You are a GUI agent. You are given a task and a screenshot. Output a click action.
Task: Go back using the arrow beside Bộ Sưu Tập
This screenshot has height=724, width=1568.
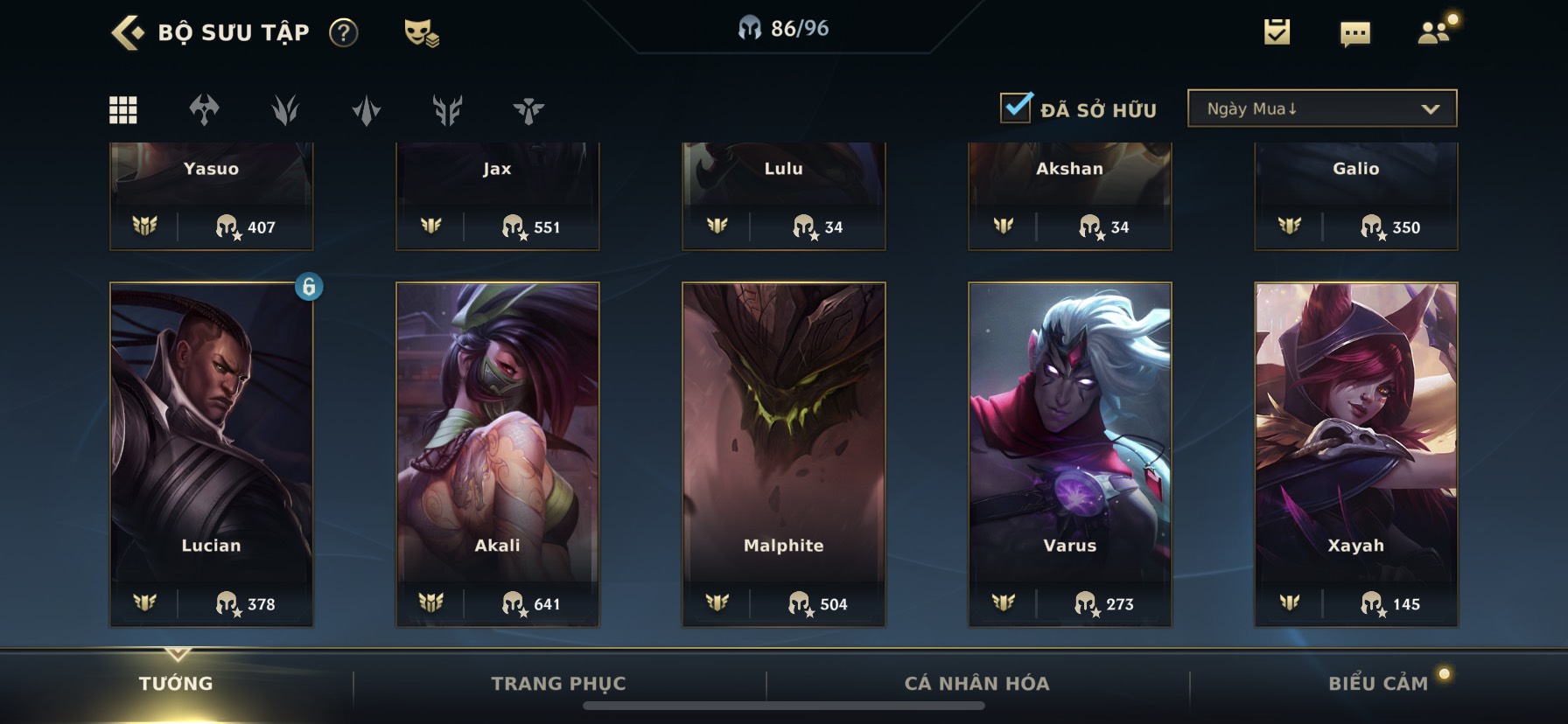(x=128, y=32)
